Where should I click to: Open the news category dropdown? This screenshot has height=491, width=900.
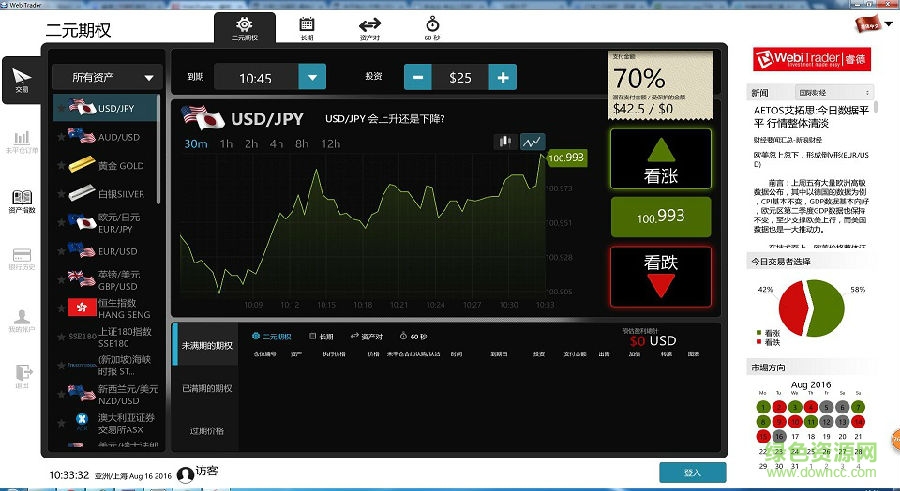point(834,92)
